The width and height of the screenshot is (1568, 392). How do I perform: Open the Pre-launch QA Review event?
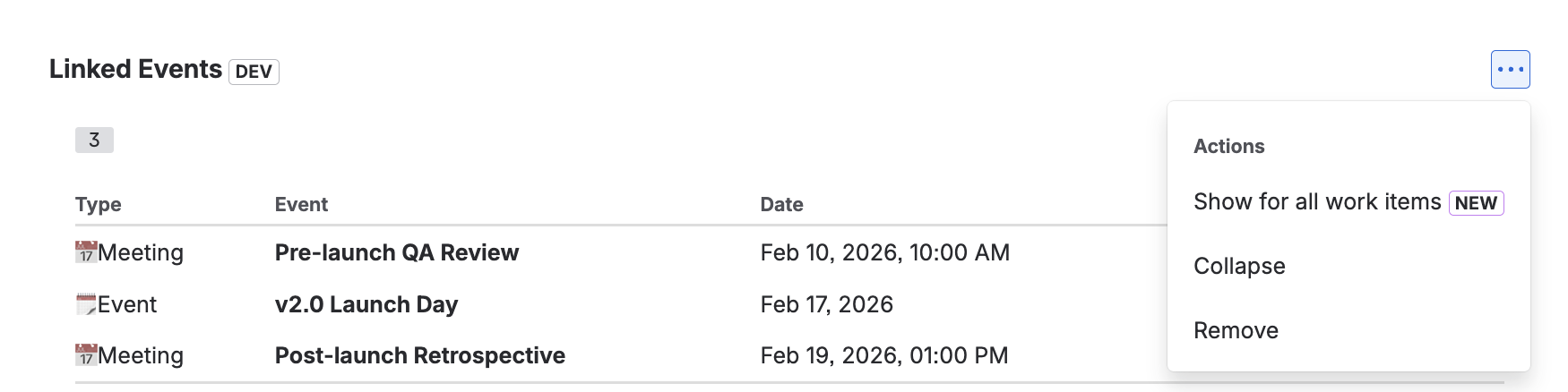(396, 253)
